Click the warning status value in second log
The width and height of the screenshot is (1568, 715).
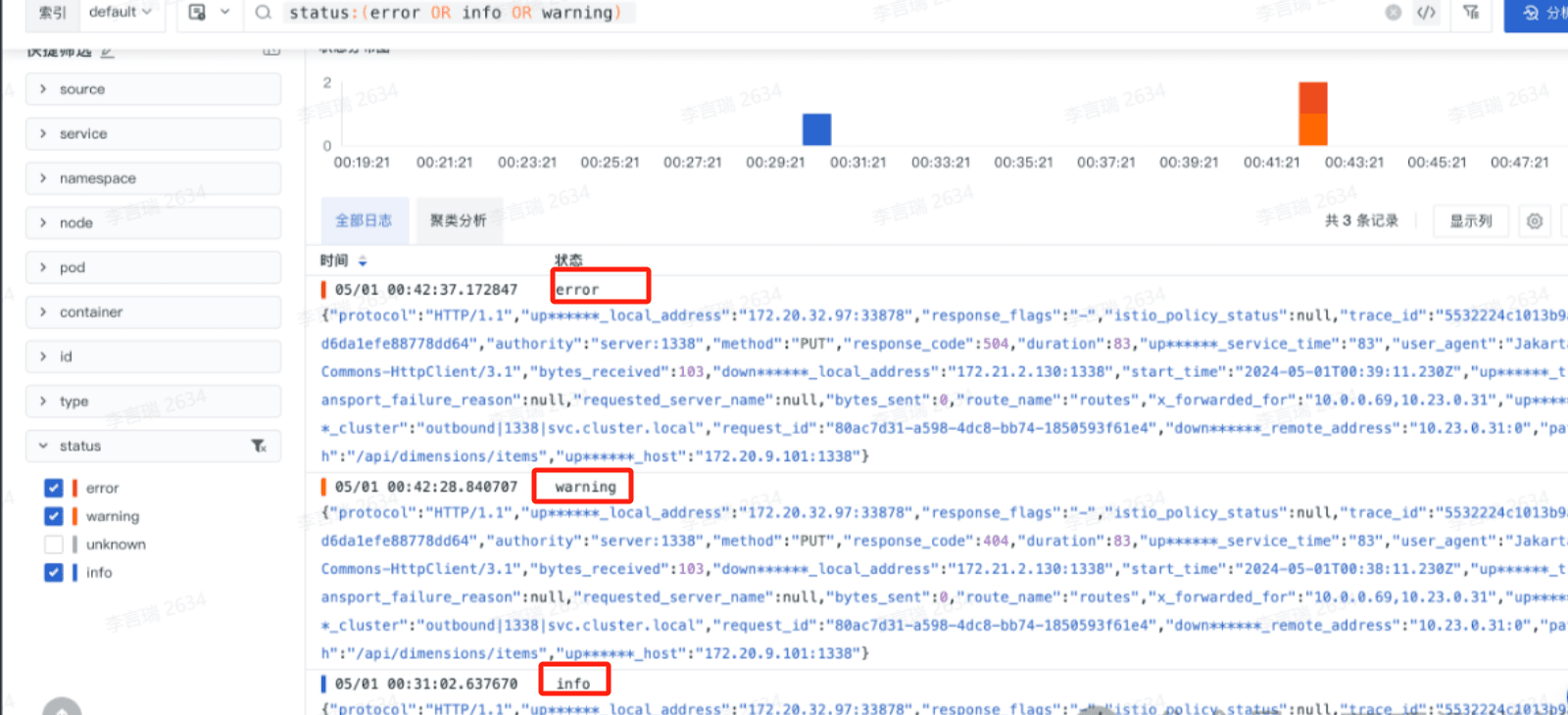[x=586, y=487]
